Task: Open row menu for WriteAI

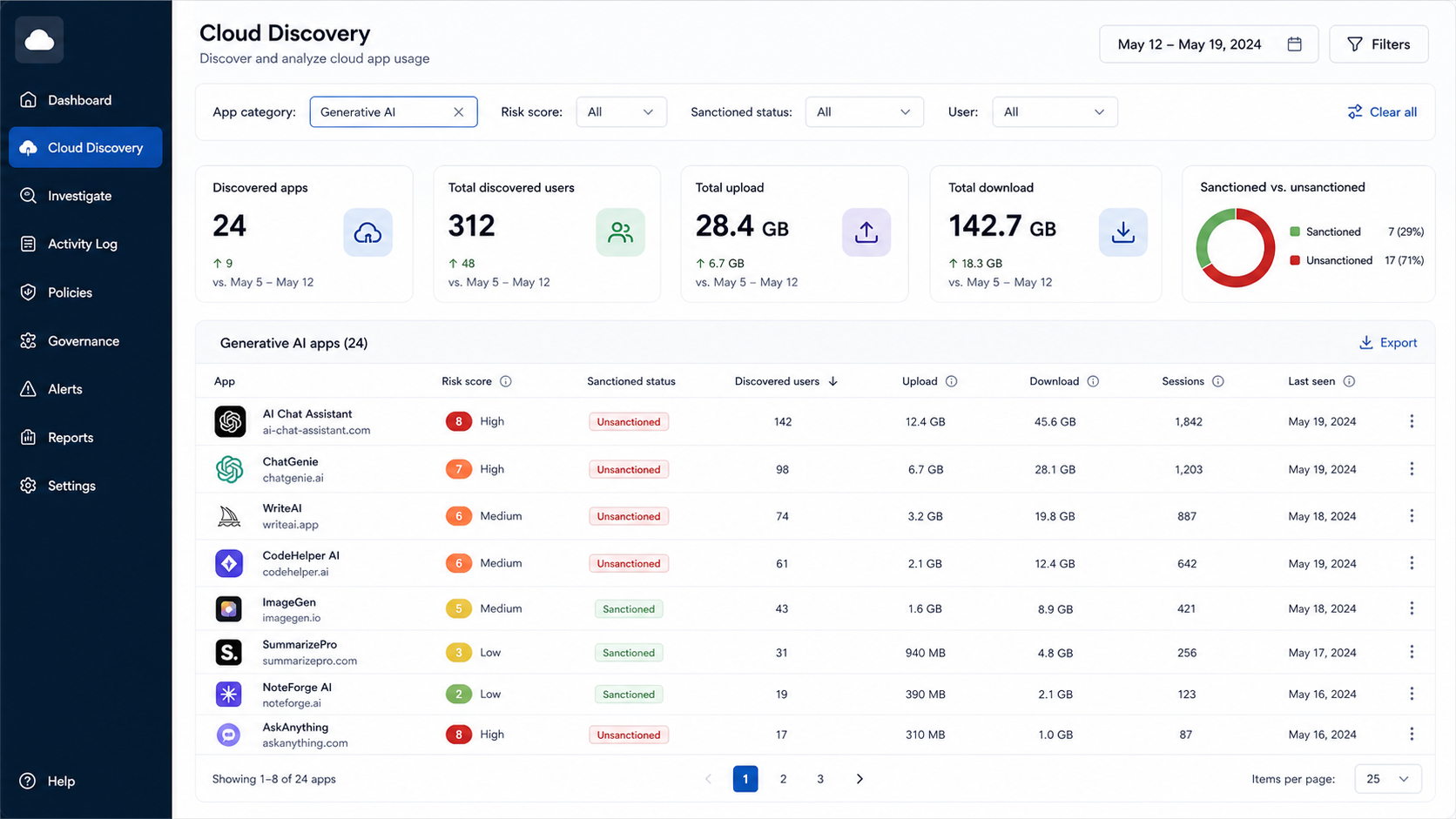Action: click(1412, 516)
